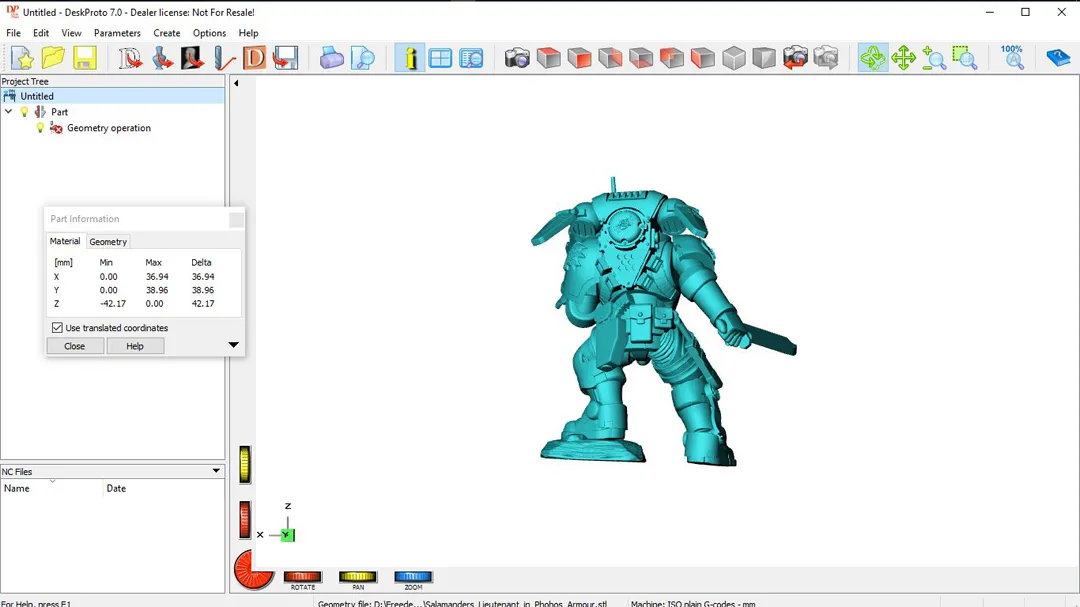Screen dimensions: 1080x607
Task: Click the Z Min value "-42.17"
Action: (x=113, y=303)
